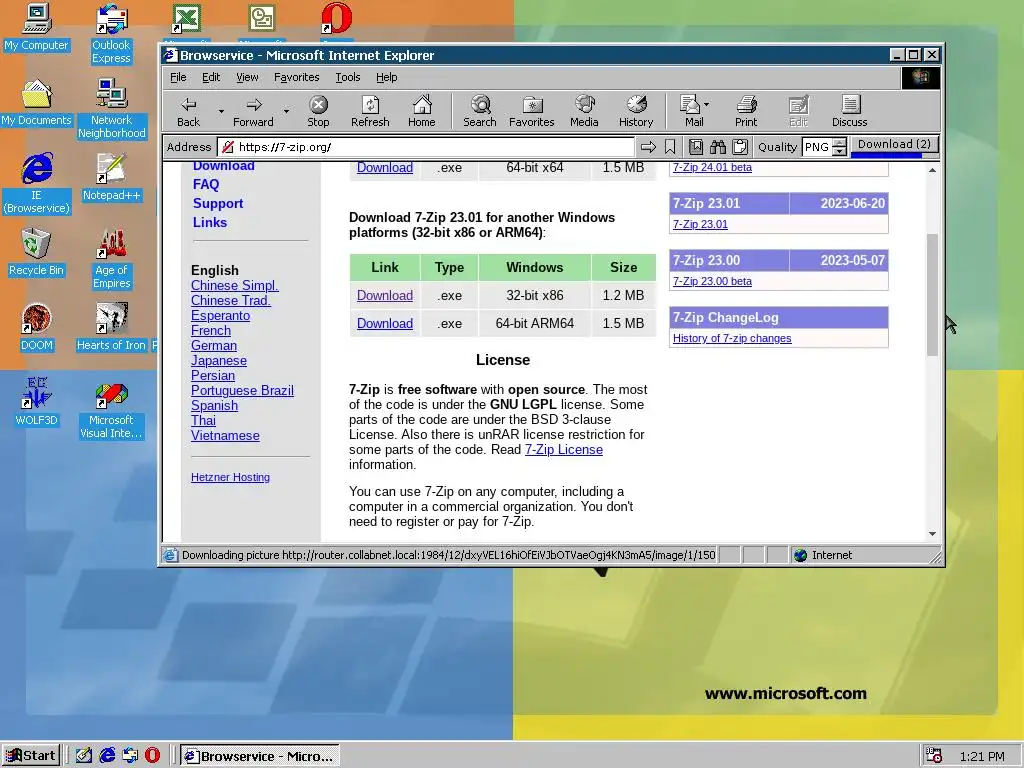Select the Age of Empires desktop shortcut
The image size is (1024, 768).
(x=112, y=259)
